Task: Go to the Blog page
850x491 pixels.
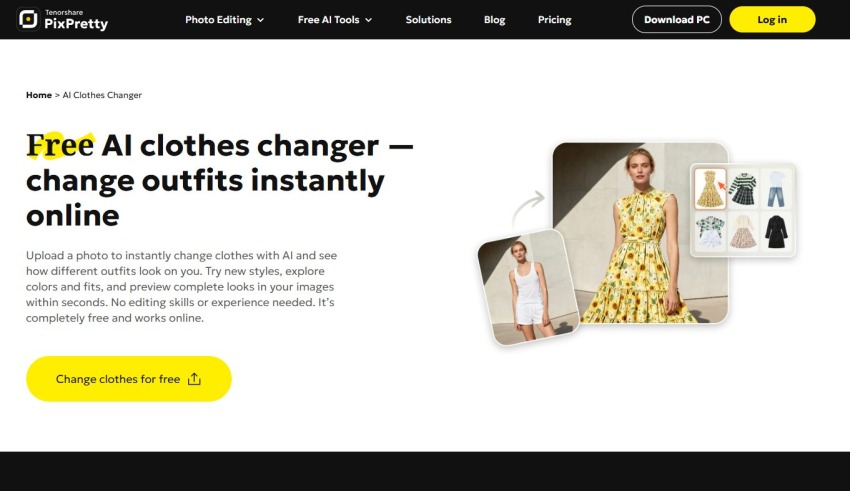Action: tap(494, 20)
